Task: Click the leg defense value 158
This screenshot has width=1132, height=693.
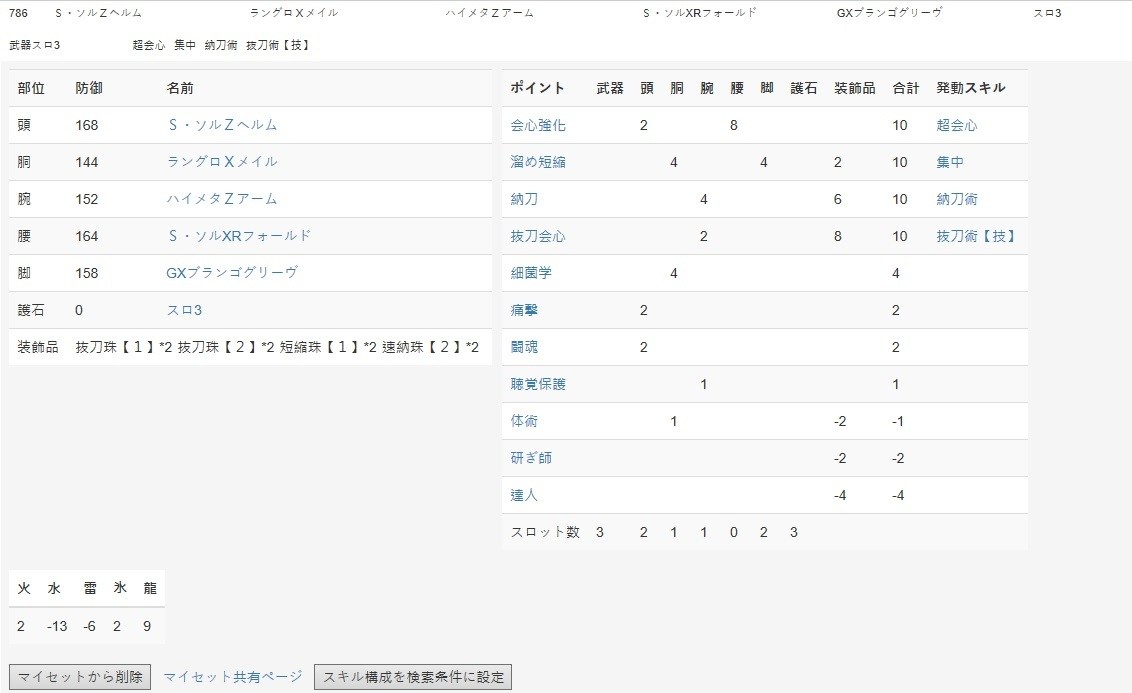Action: point(87,273)
